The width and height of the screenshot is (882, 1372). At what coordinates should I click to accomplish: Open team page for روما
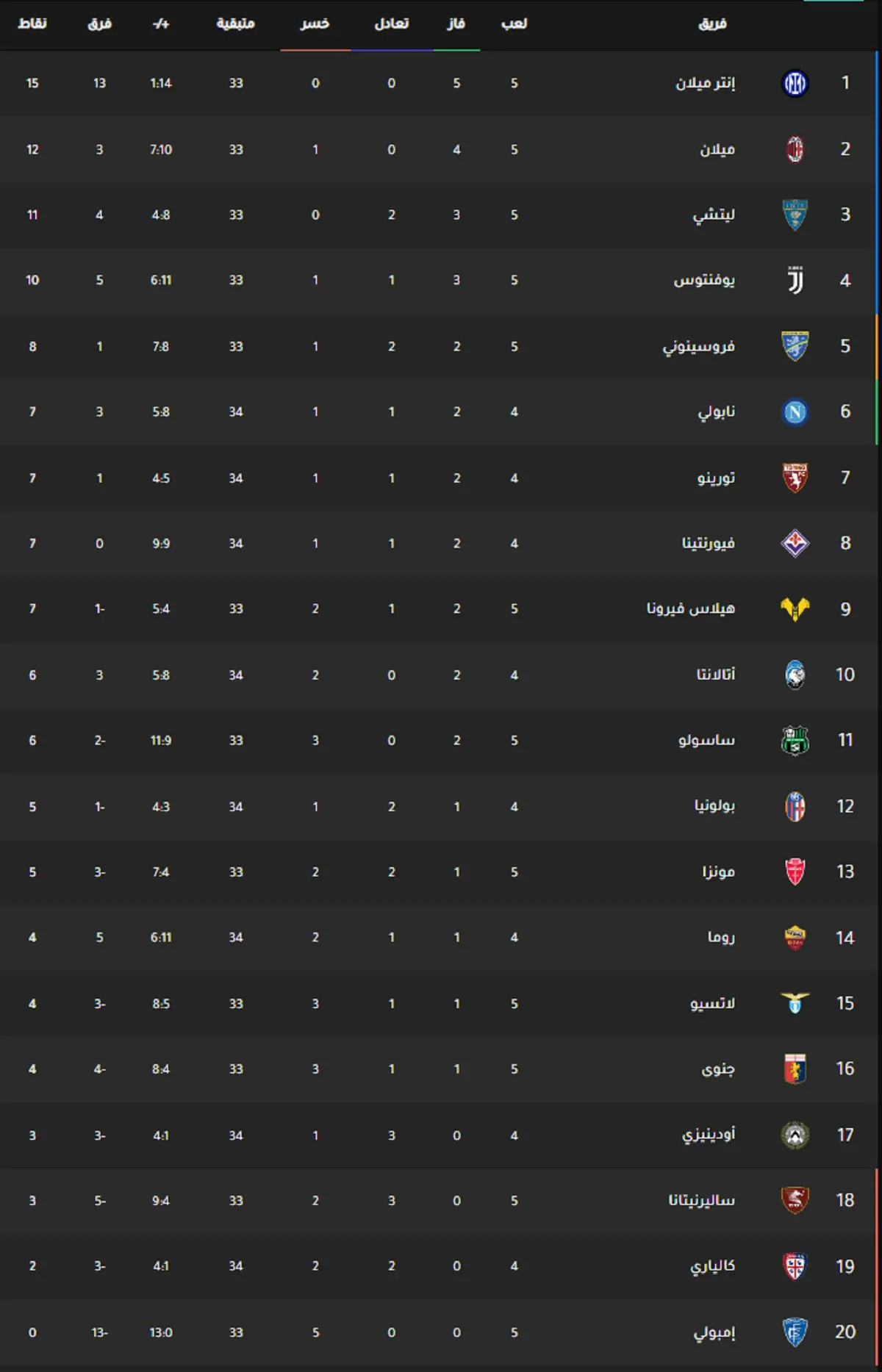721,937
